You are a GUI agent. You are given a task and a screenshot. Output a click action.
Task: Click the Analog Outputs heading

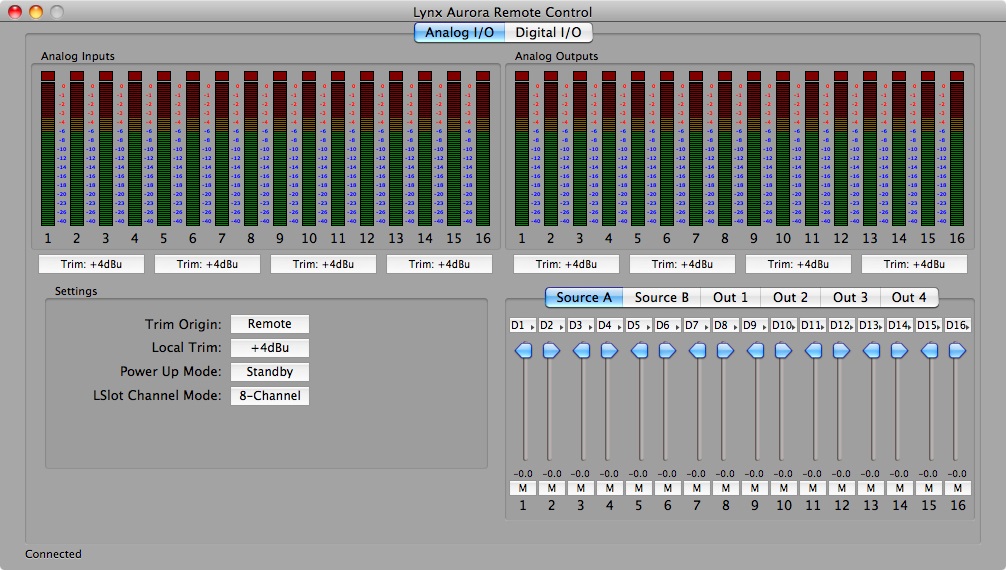tap(556, 56)
